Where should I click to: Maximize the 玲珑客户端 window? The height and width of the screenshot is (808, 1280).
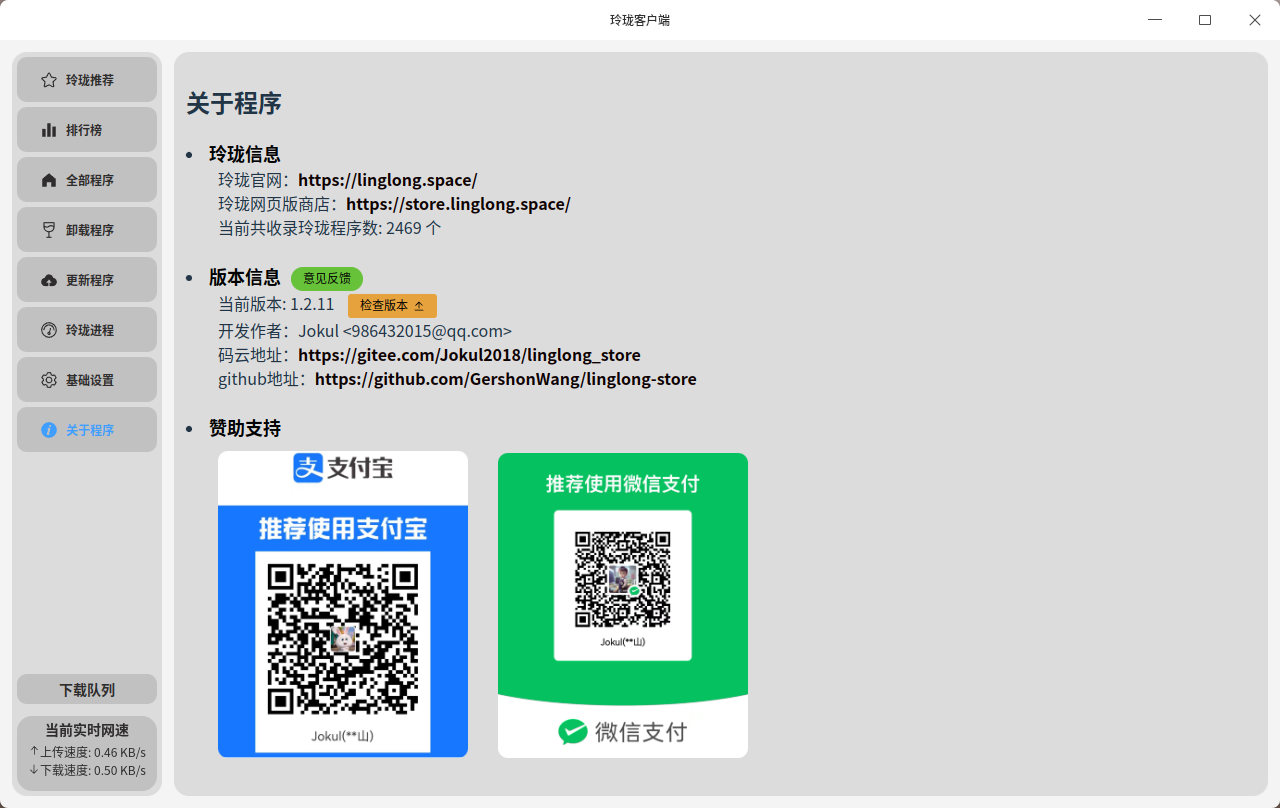coord(1205,20)
